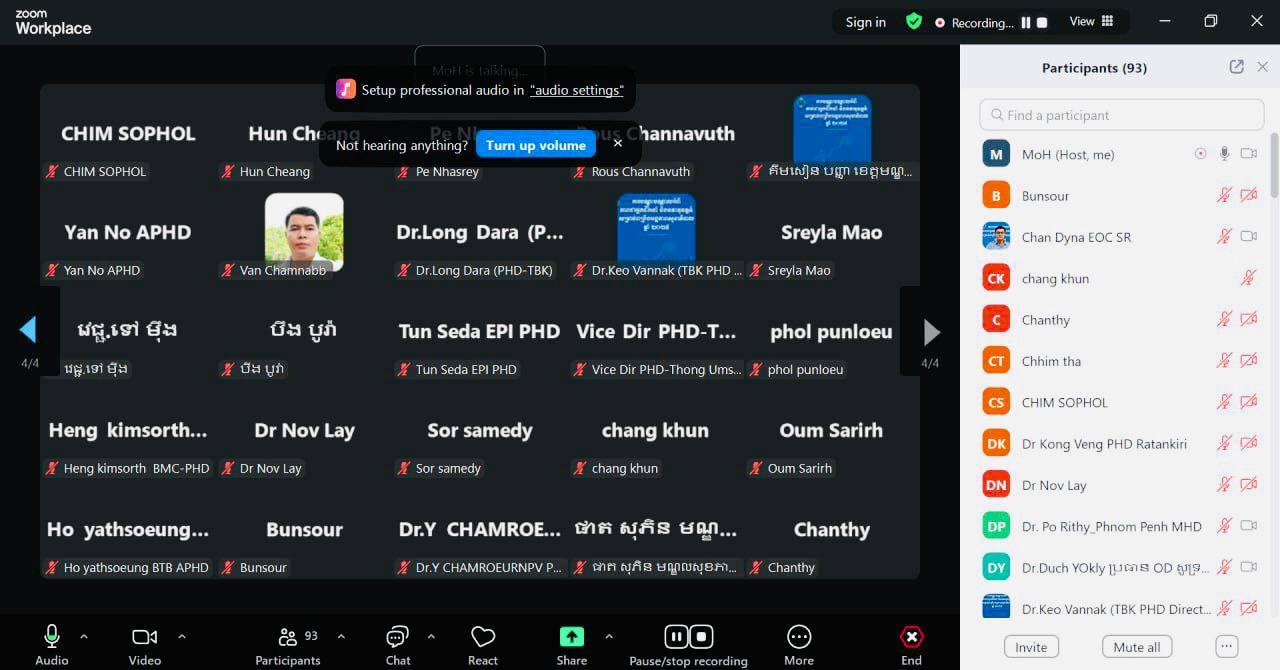Click the MoH video camera icon in list

1248,154
